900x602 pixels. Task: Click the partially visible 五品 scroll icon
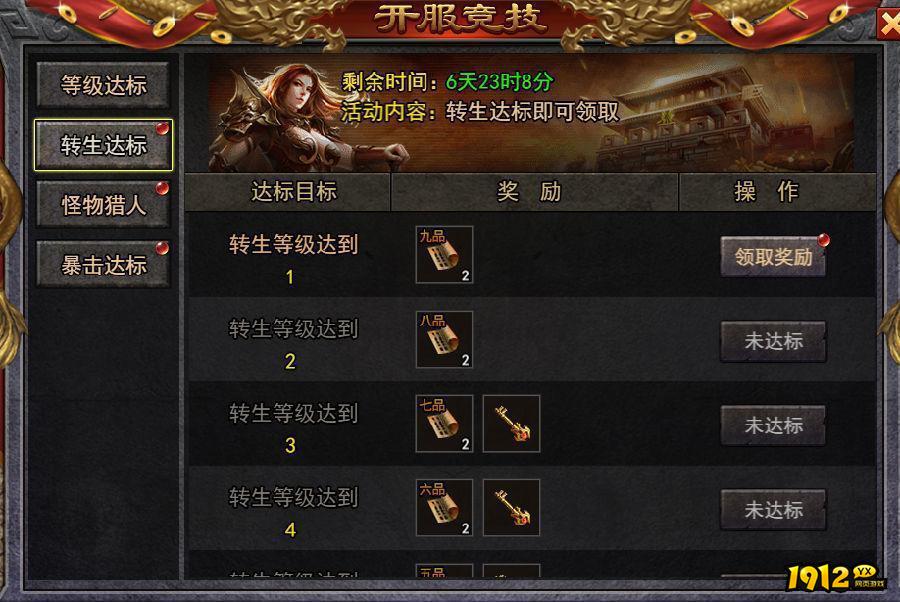click(x=444, y=570)
